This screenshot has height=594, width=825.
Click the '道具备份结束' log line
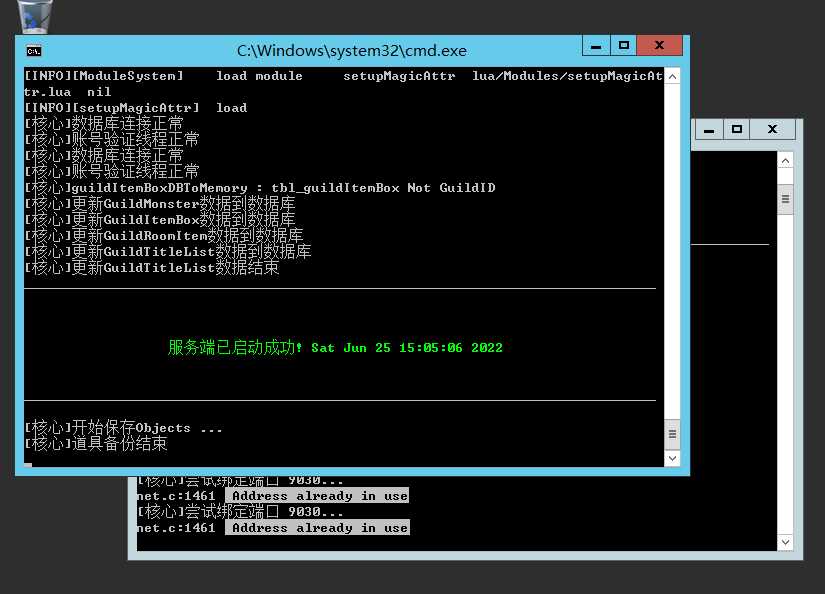point(96,444)
